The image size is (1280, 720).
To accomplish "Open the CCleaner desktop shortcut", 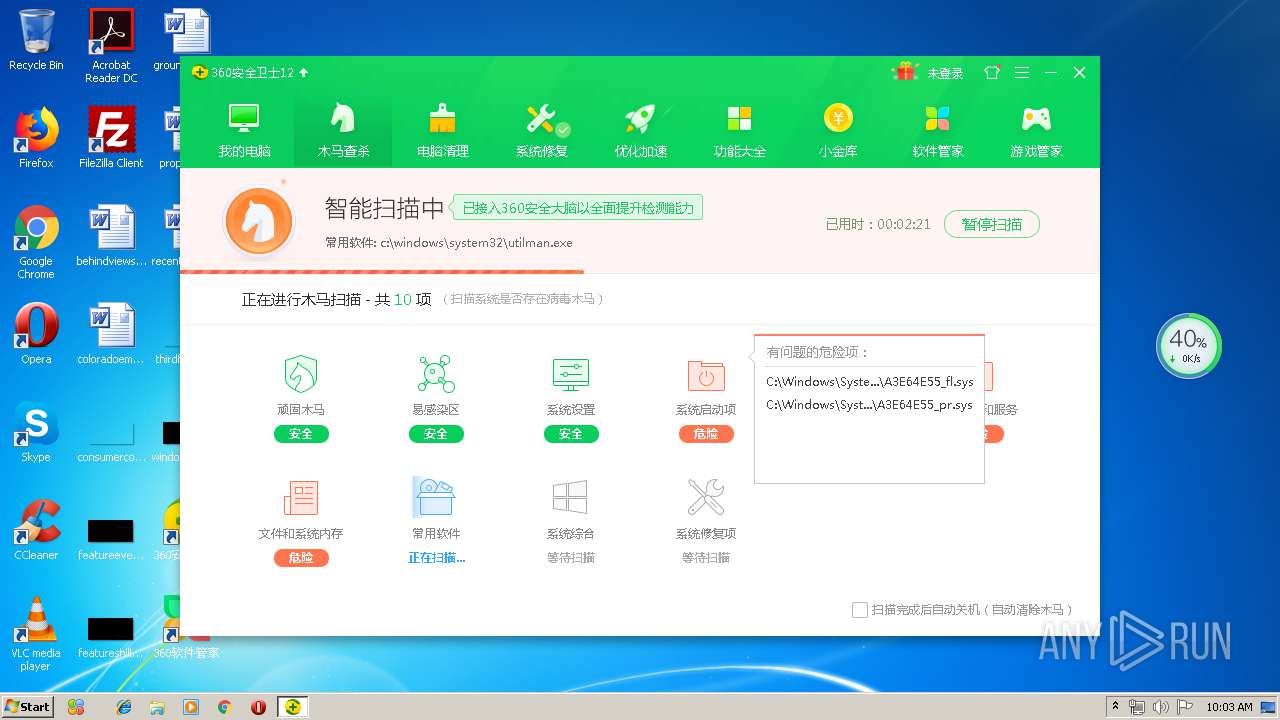I will 36,530.
